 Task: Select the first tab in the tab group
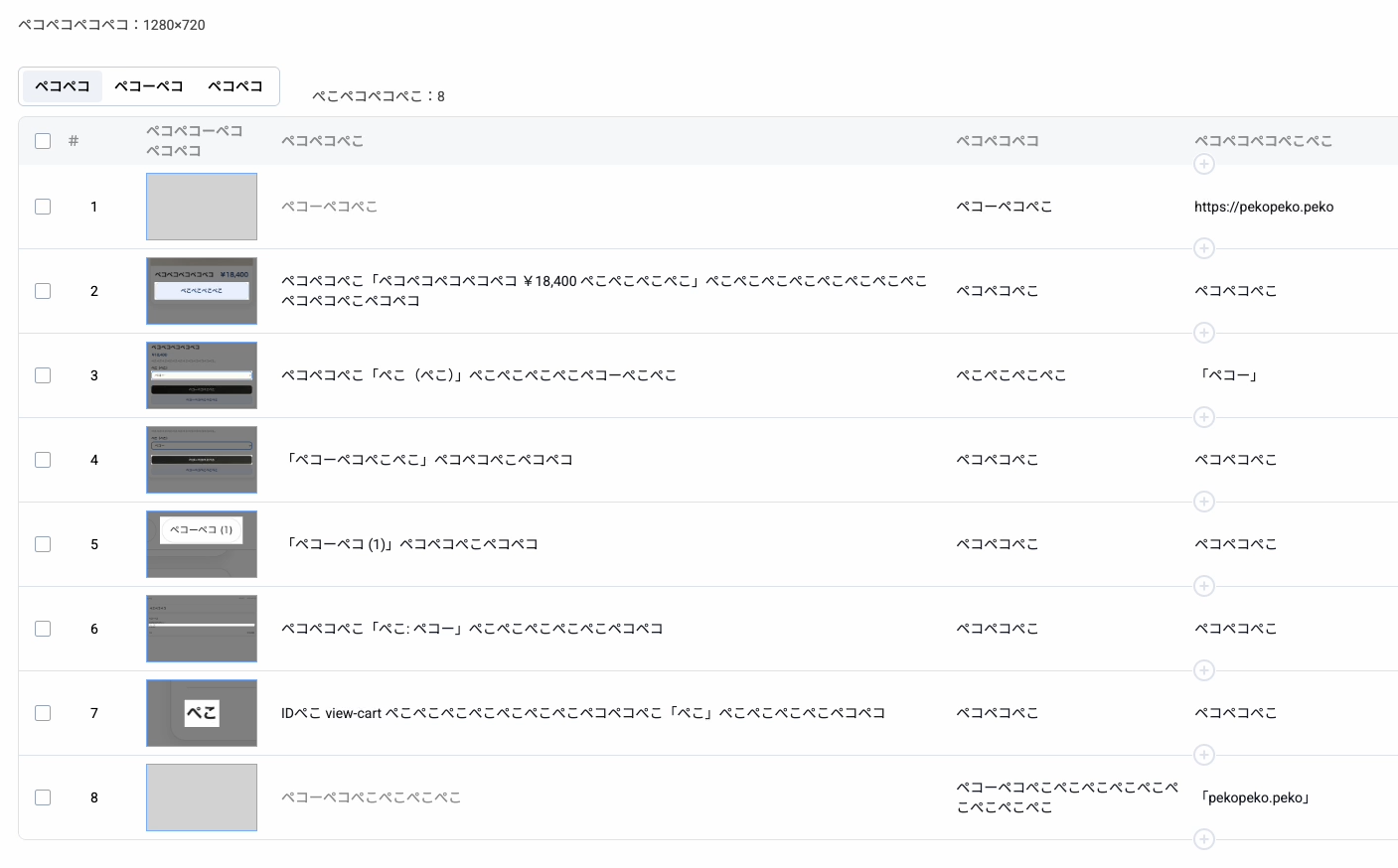coord(63,86)
